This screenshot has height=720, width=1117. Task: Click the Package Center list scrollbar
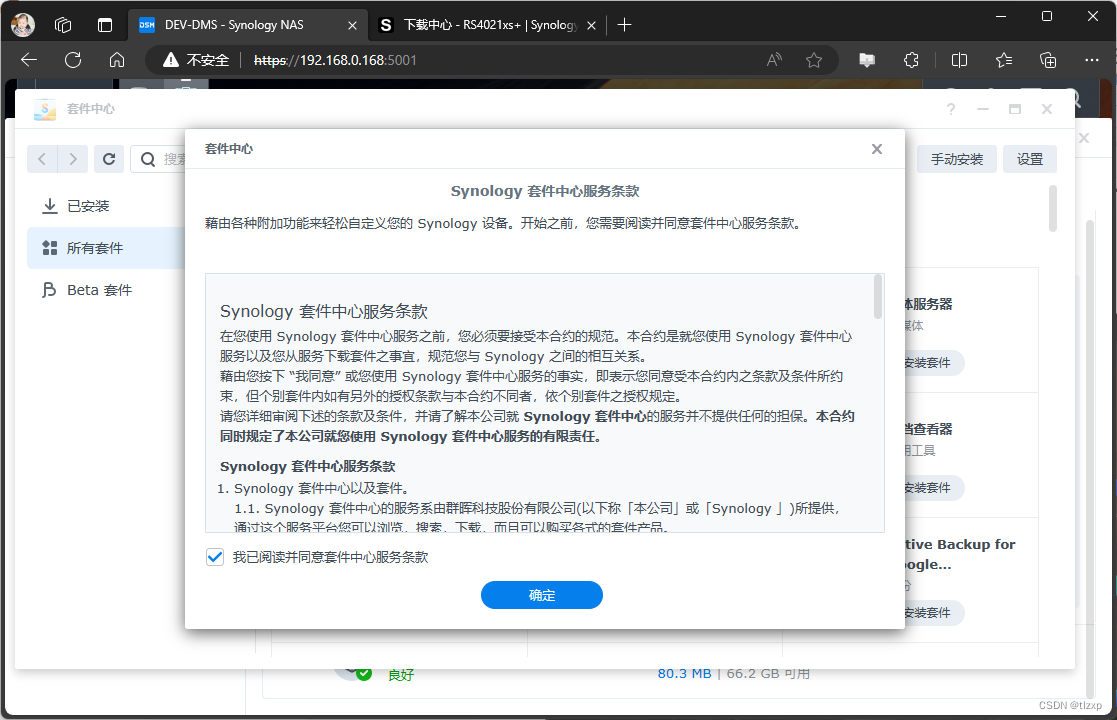pos(1053,208)
